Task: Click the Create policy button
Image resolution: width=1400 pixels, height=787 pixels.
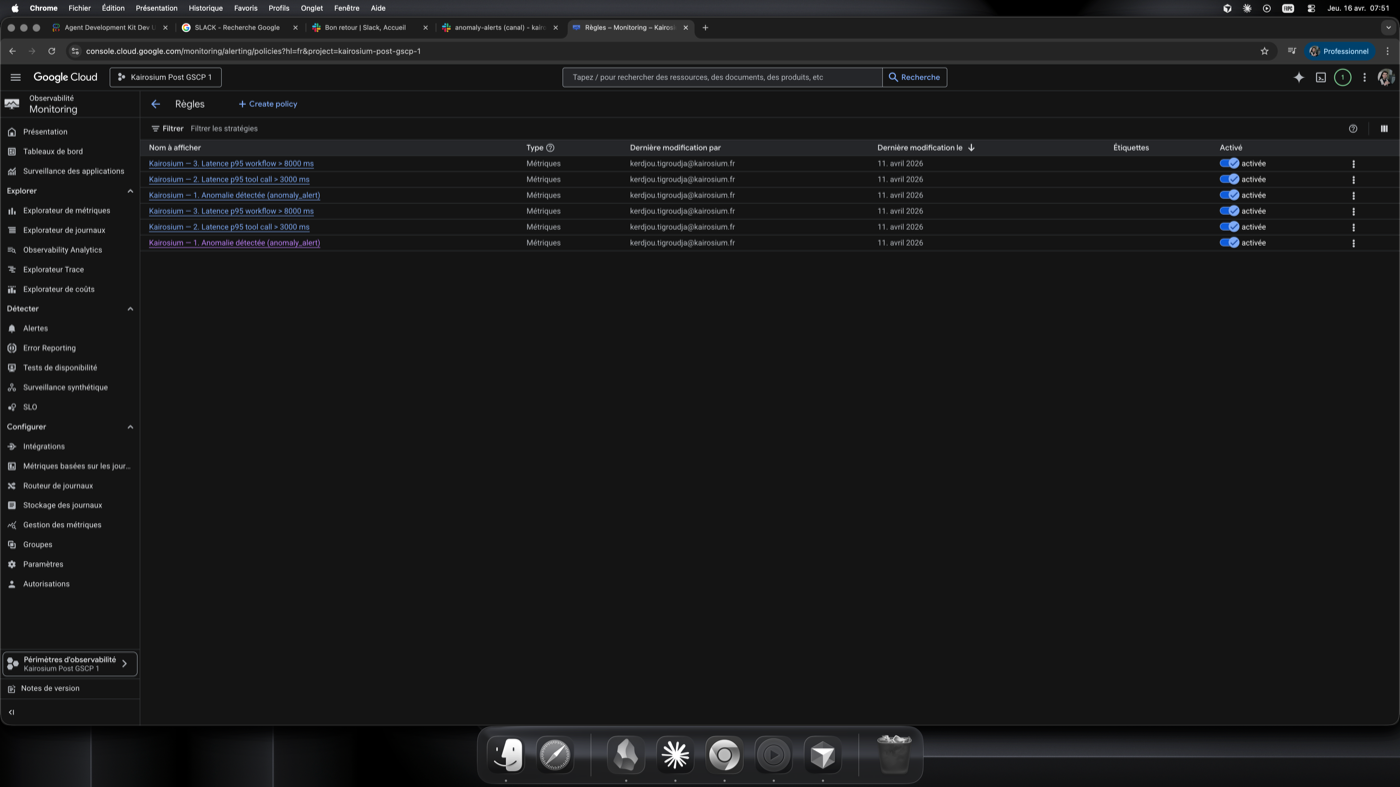Action: [x=268, y=104]
